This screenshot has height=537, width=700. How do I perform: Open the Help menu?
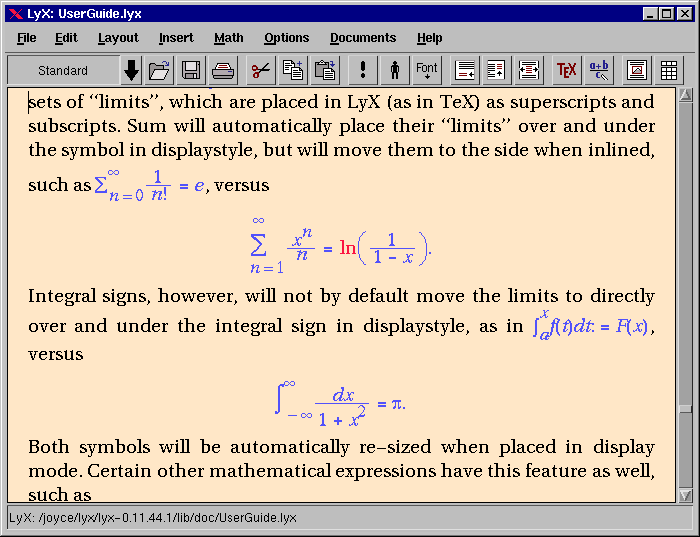(x=429, y=38)
